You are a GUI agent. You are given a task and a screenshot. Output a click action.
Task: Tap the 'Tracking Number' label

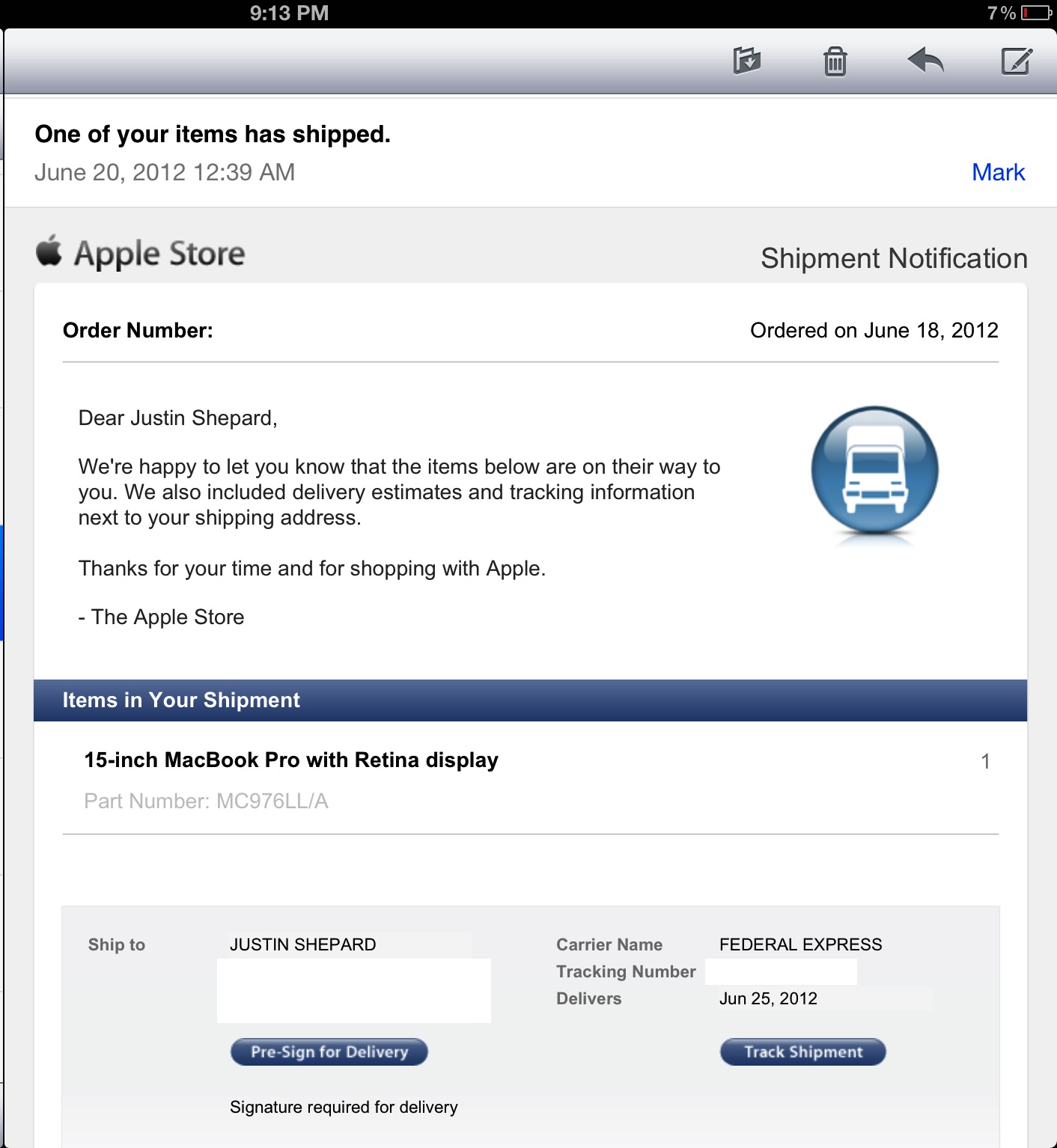[x=626, y=971]
